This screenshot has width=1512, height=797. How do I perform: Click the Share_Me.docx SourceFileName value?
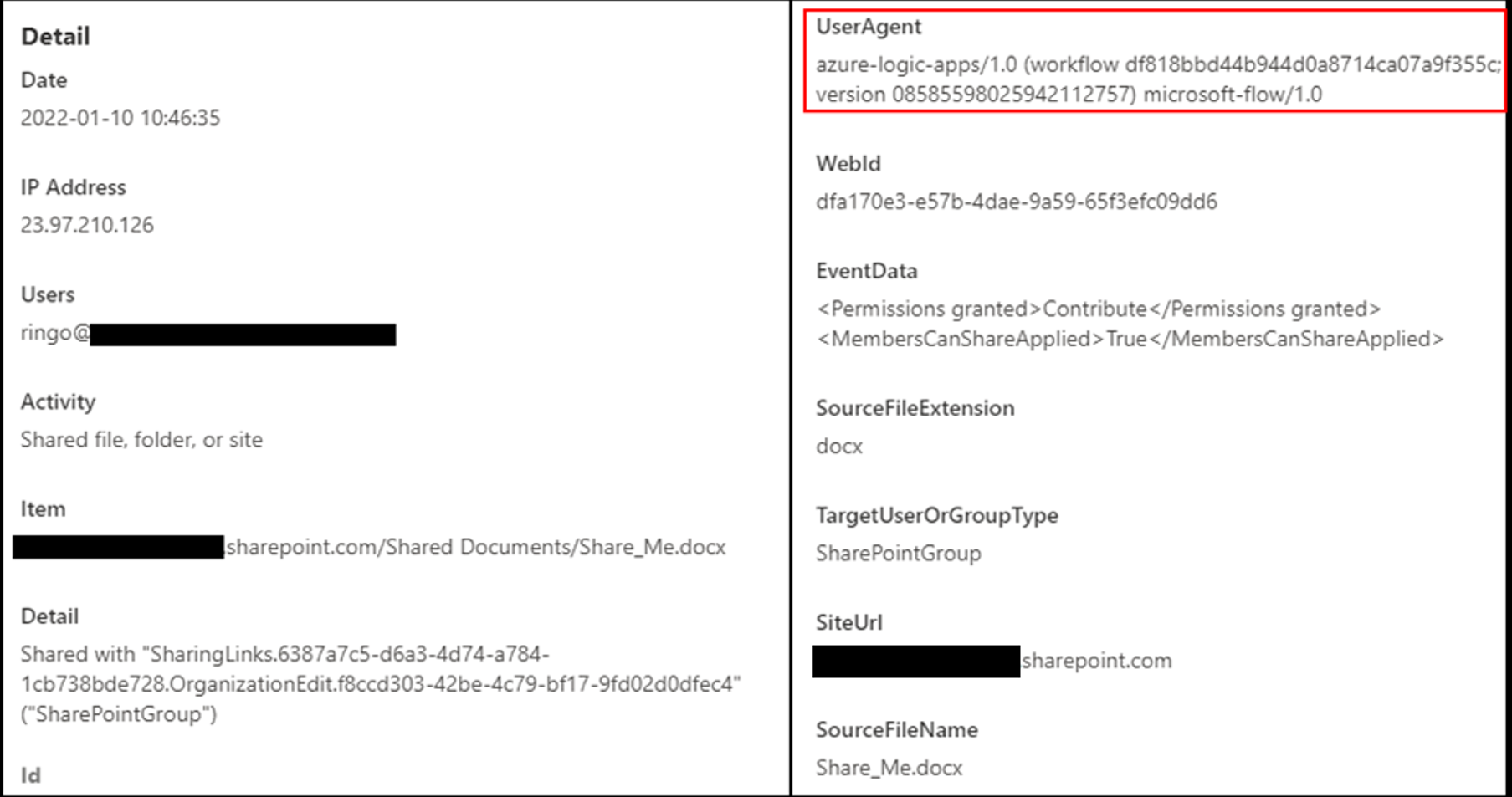(x=889, y=768)
